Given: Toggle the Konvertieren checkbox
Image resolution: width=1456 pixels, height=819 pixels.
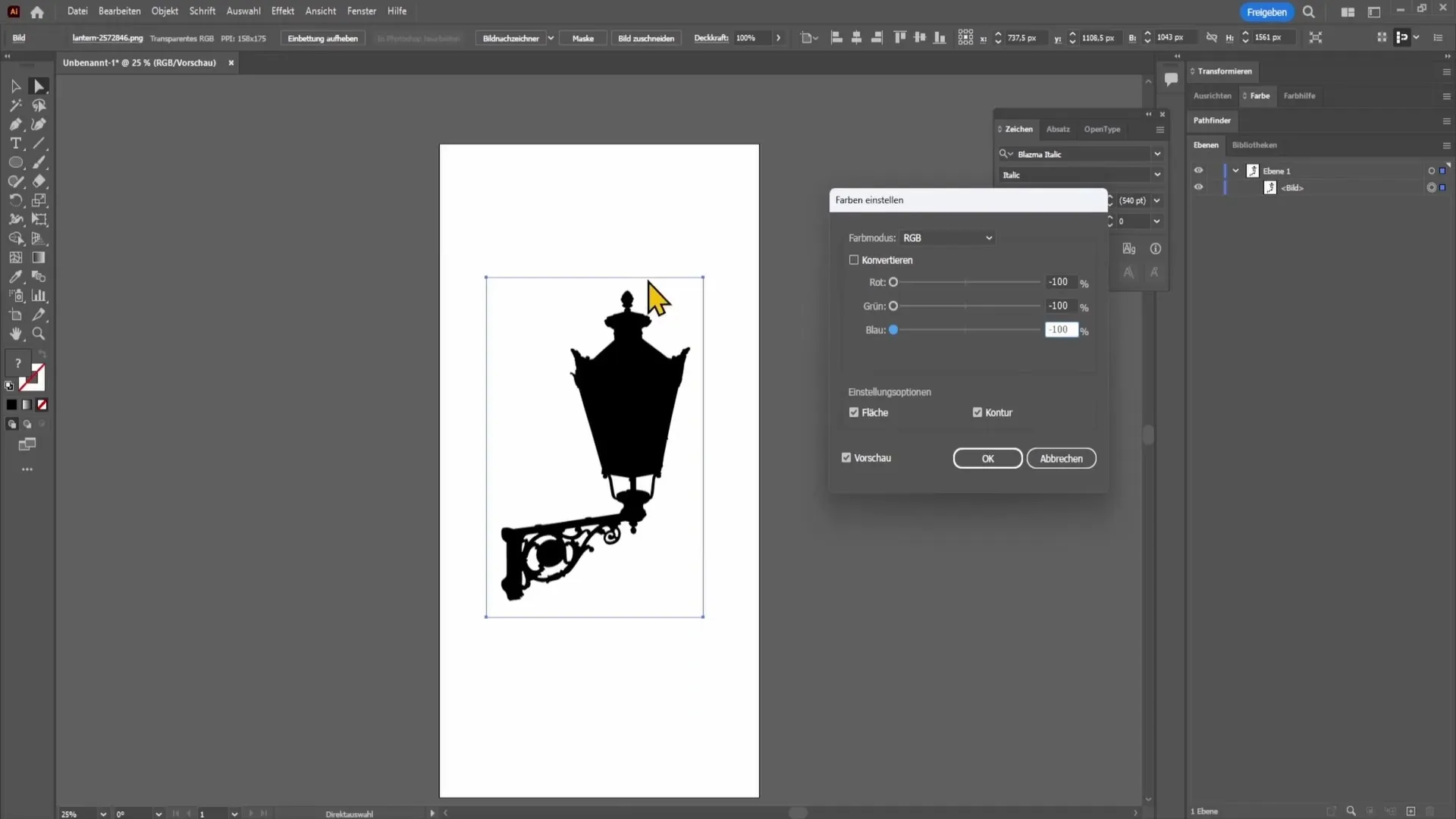Looking at the screenshot, I should [854, 260].
